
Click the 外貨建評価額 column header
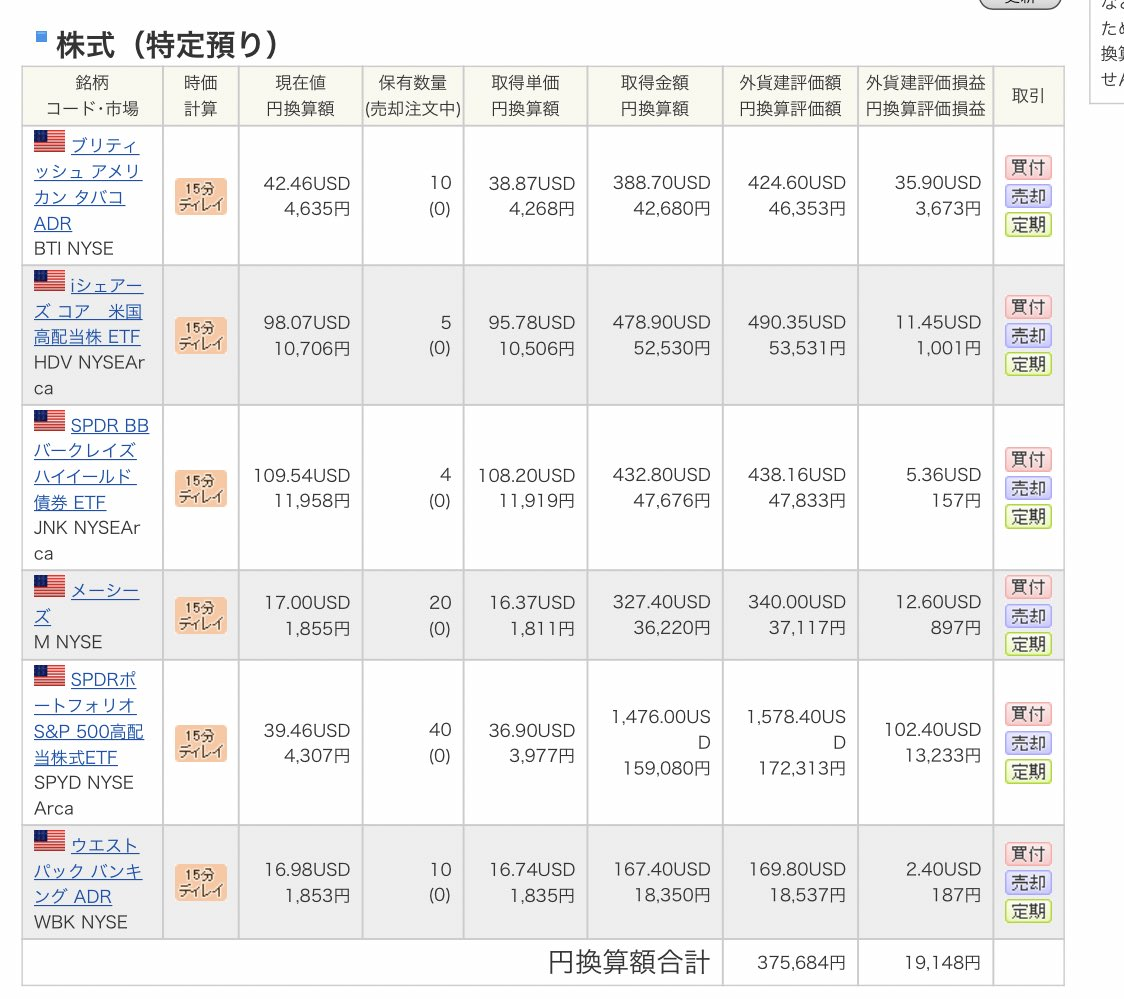790,96
